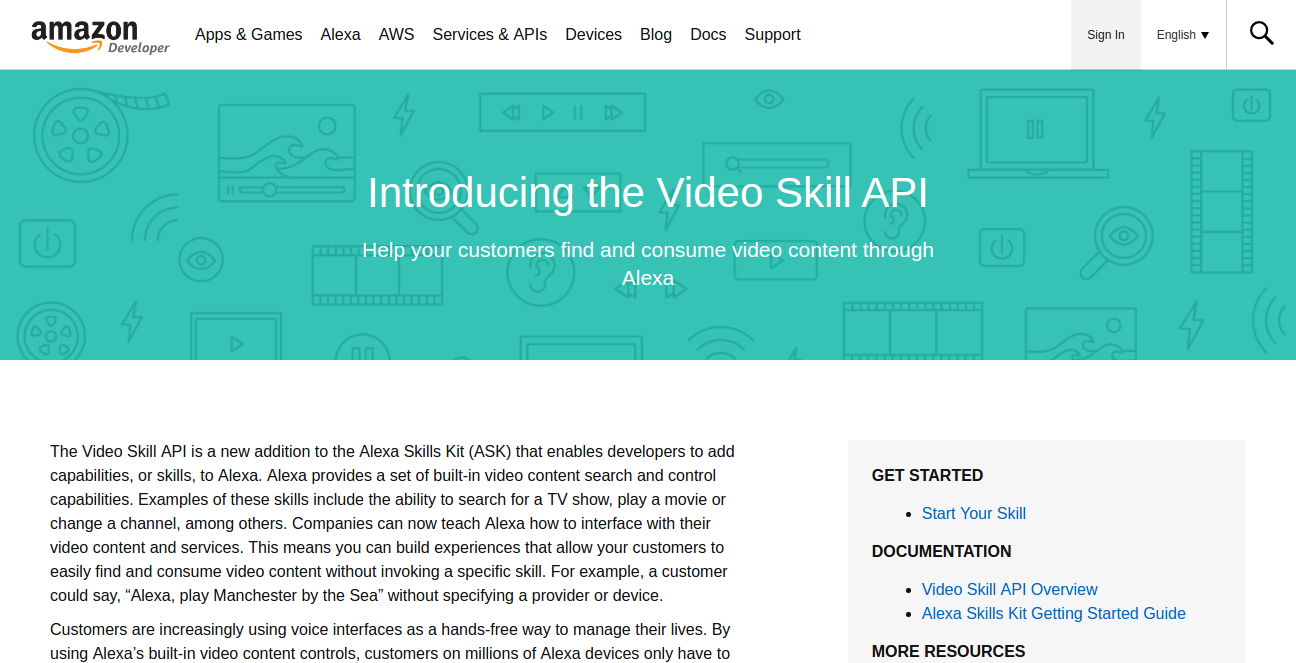Viewport: 1296px width, 663px height.
Task: Follow the Start Your Skill link
Action: (x=973, y=513)
